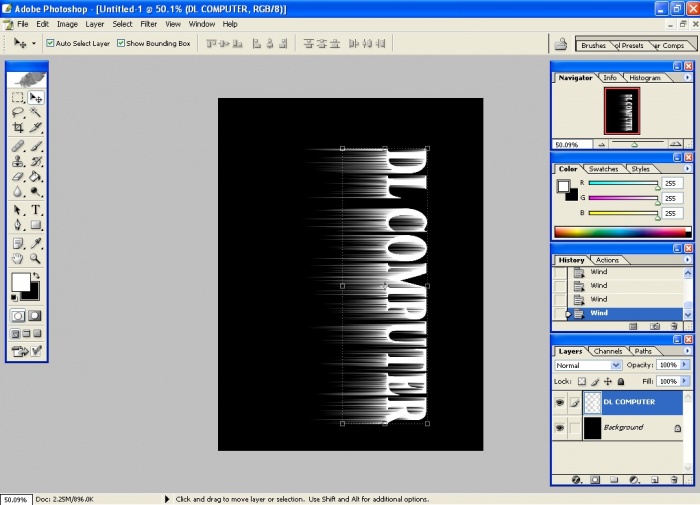Open the Filter menu
This screenshot has height=505, width=700.
pos(148,23)
